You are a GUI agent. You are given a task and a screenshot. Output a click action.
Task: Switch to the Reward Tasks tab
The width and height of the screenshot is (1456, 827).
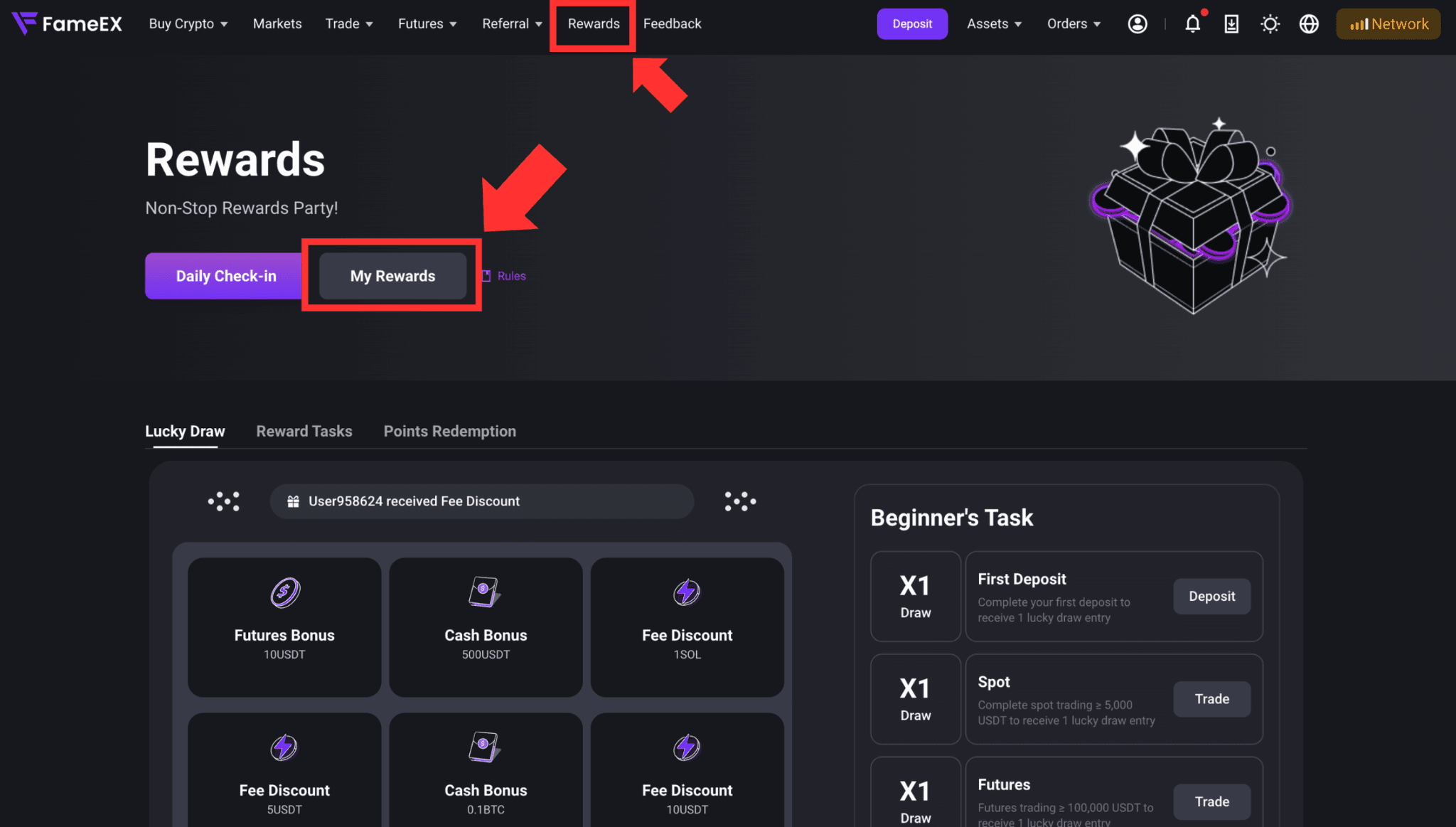click(x=304, y=431)
